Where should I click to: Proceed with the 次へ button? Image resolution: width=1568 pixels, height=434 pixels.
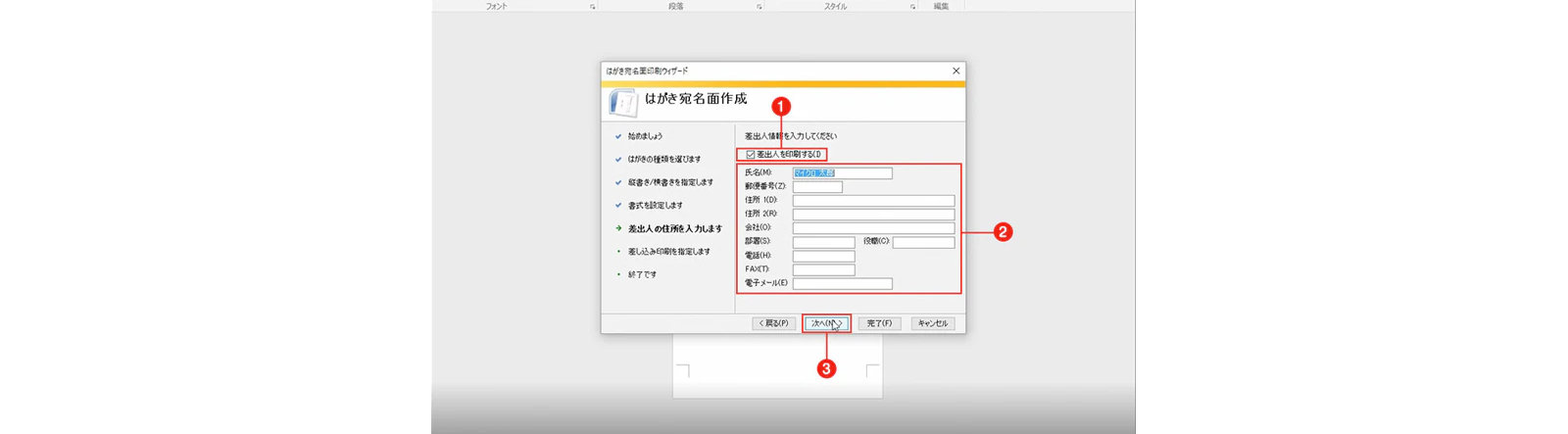(x=826, y=323)
